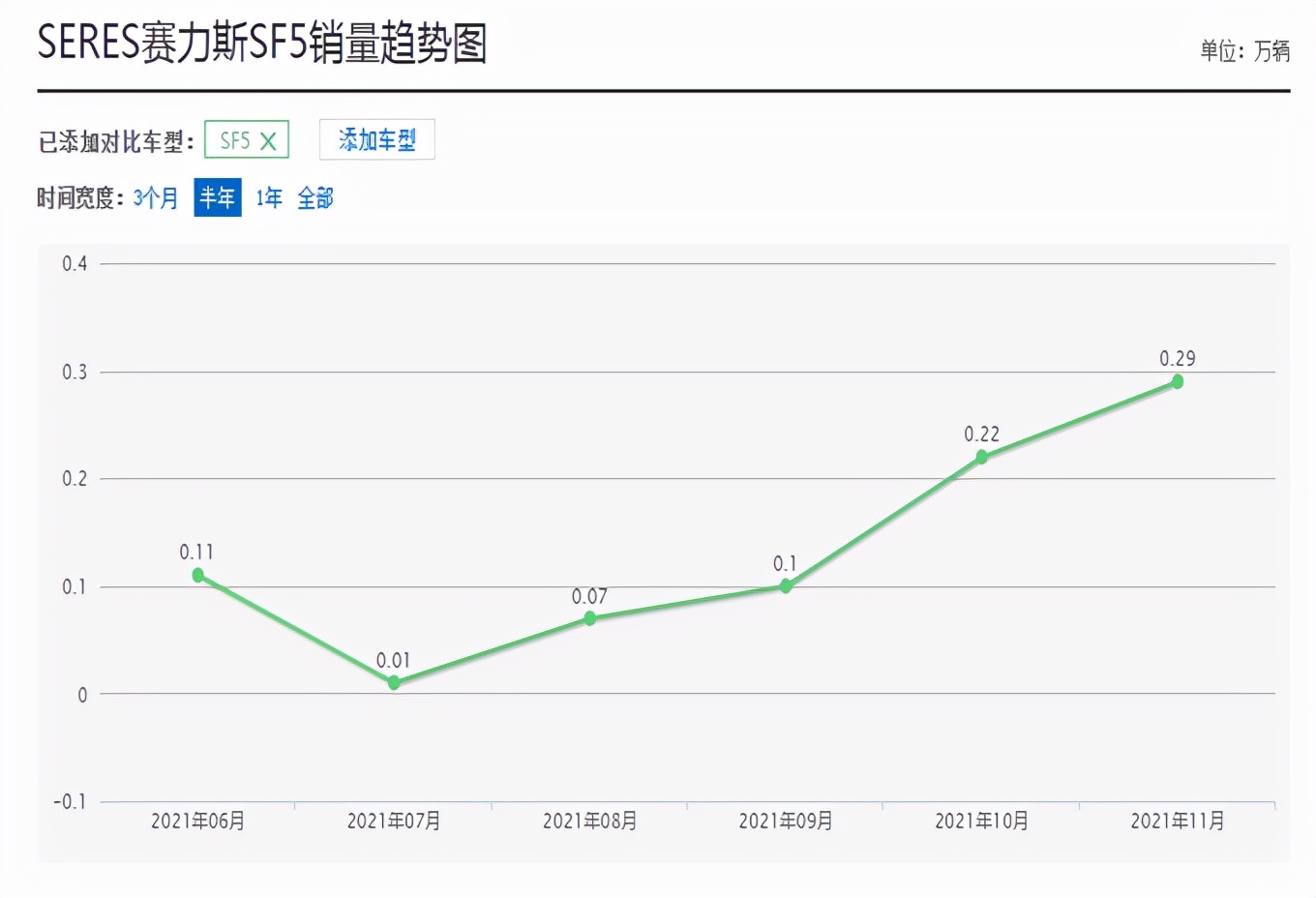The width and height of the screenshot is (1316, 898).
Task: Click the 2021年11月 data point 0.29
Action: pyautogui.click(x=1178, y=381)
